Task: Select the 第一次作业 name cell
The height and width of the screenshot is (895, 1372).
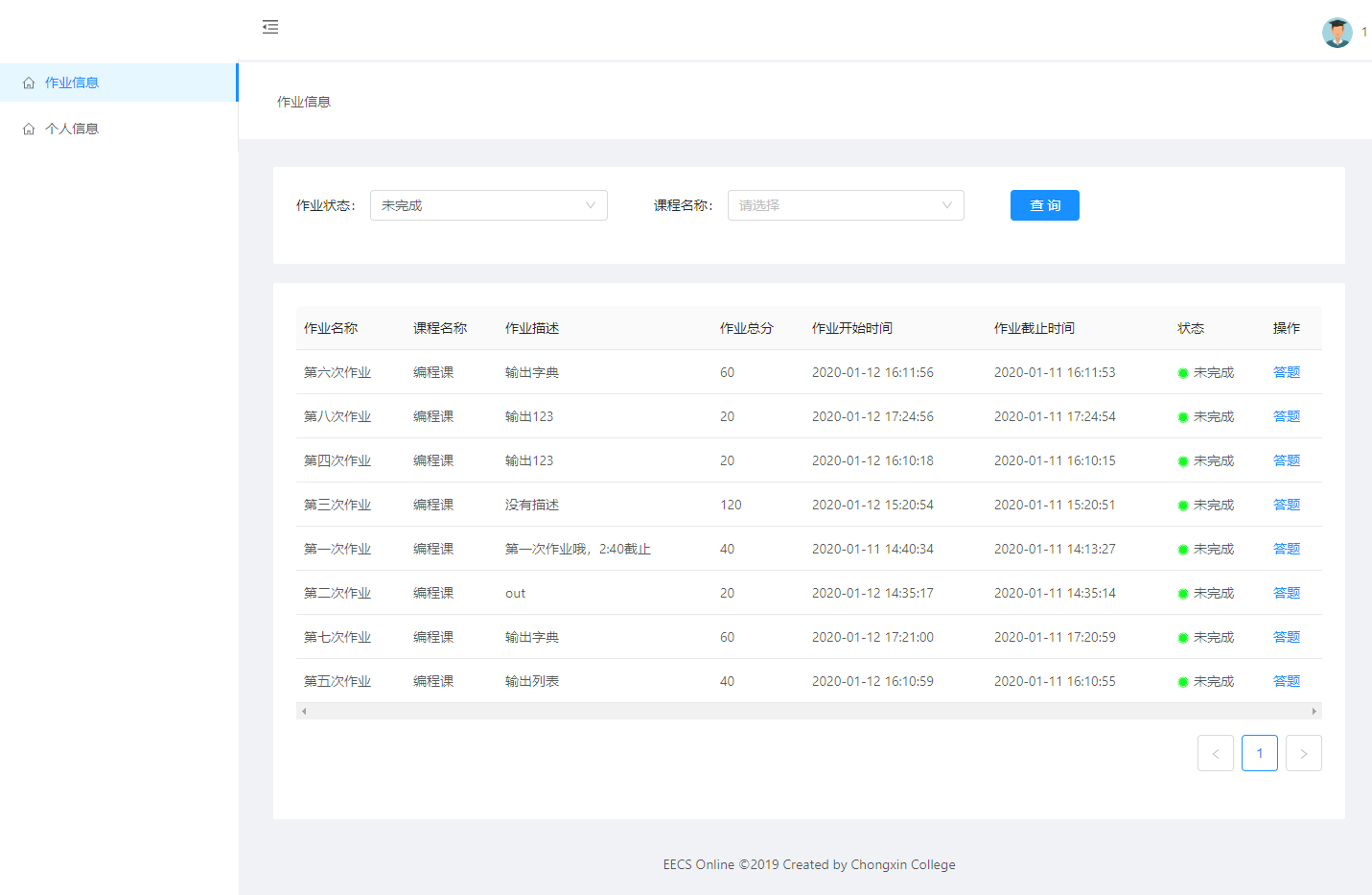Action: [337, 549]
